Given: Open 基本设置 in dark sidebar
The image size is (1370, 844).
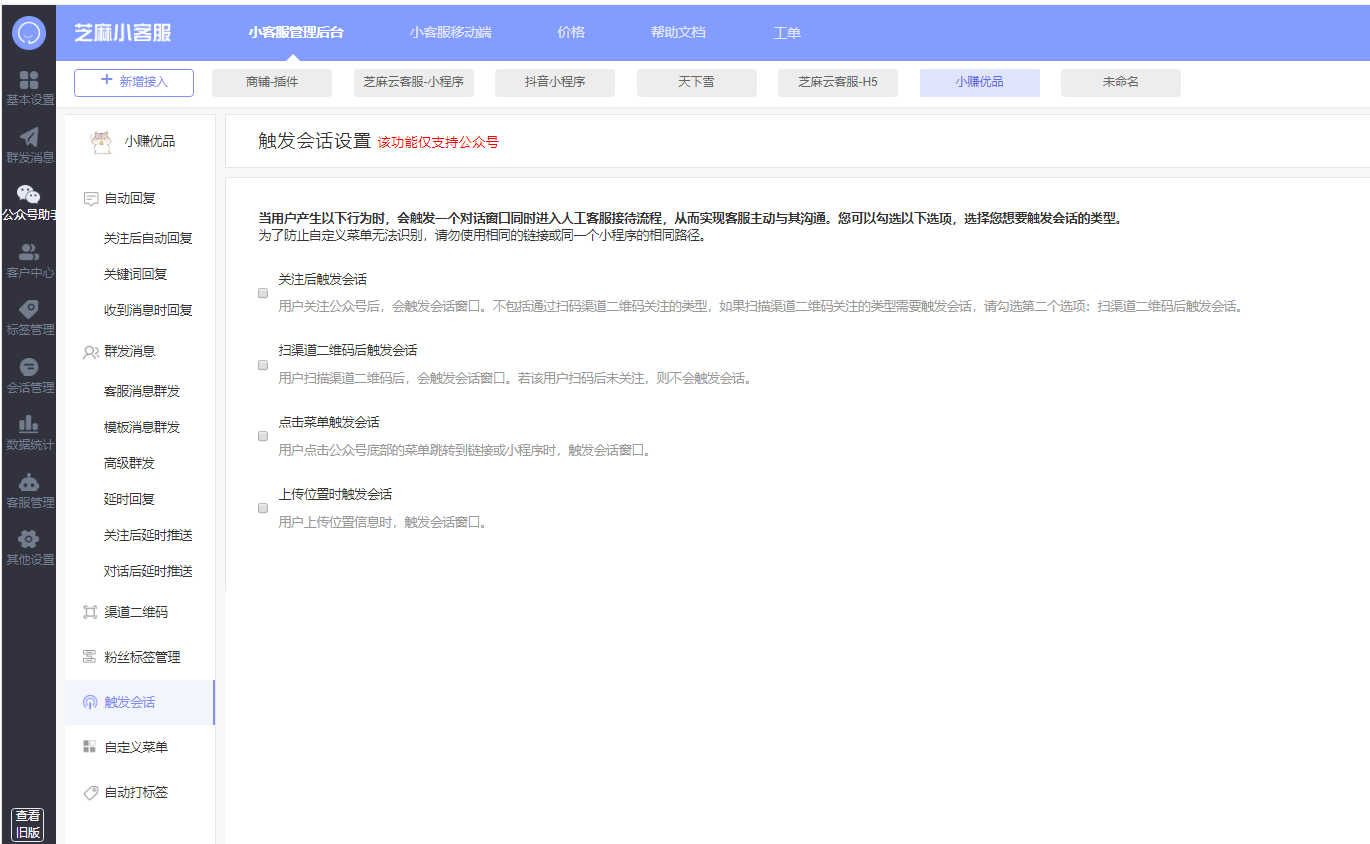Looking at the screenshot, I should click(29, 88).
